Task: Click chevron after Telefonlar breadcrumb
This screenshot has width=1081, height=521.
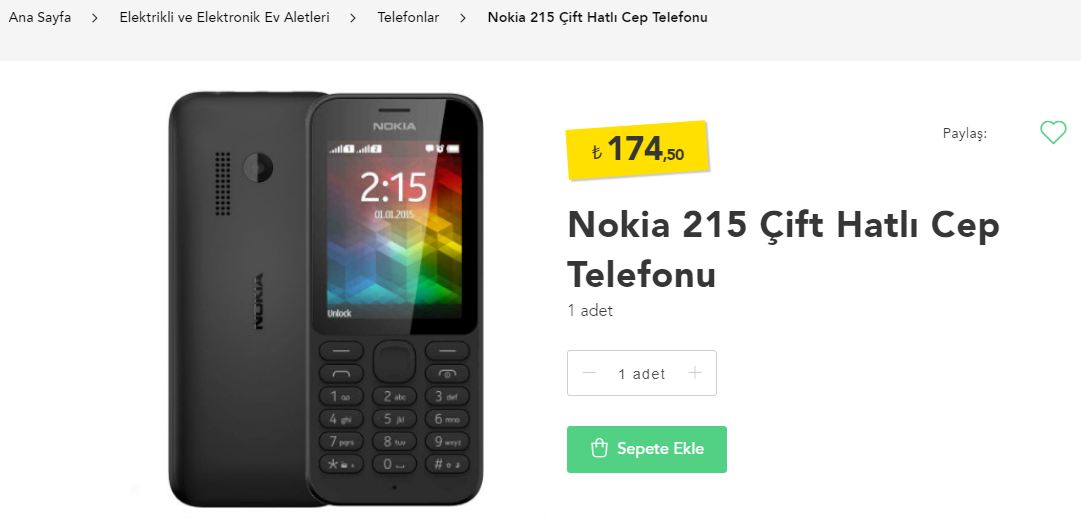Action: point(463,18)
